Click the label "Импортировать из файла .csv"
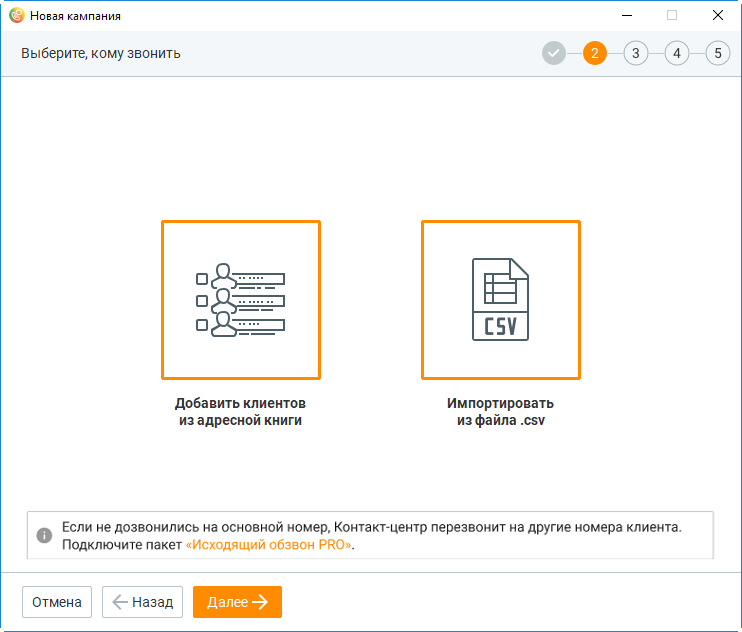The width and height of the screenshot is (742, 632). 501,412
